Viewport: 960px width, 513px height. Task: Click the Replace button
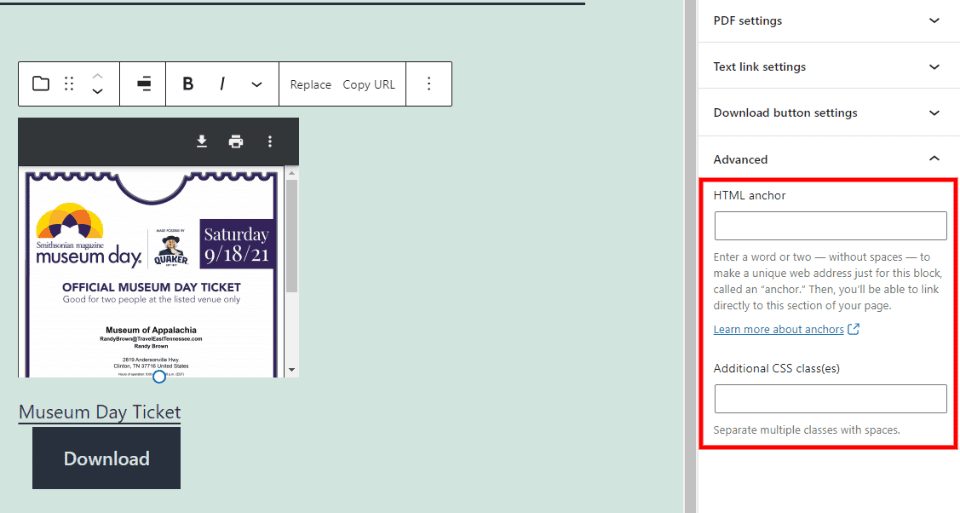click(310, 84)
